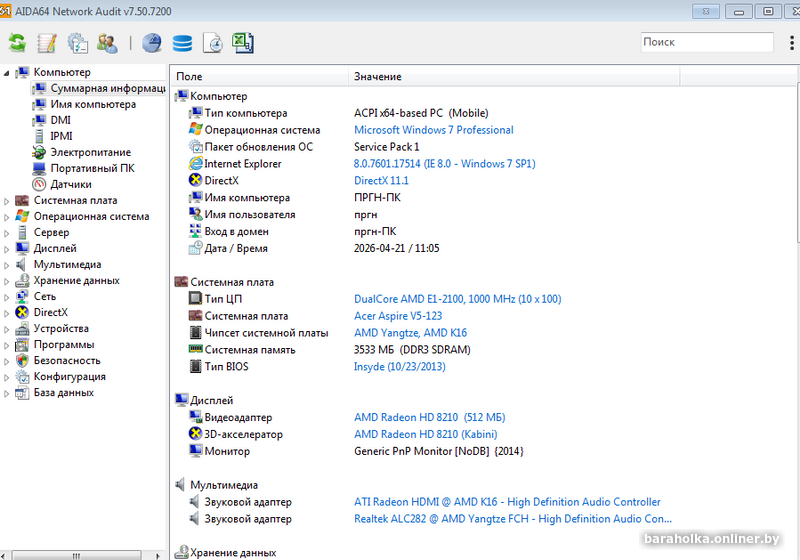The width and height of the screenshot is (800, 560).
Task: Click the details pane vertical scrollbar
Action: [797, 164]
